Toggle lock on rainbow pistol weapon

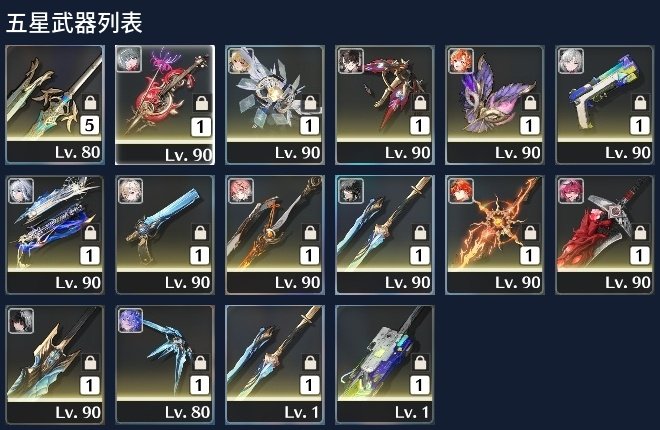click(640, 102)
